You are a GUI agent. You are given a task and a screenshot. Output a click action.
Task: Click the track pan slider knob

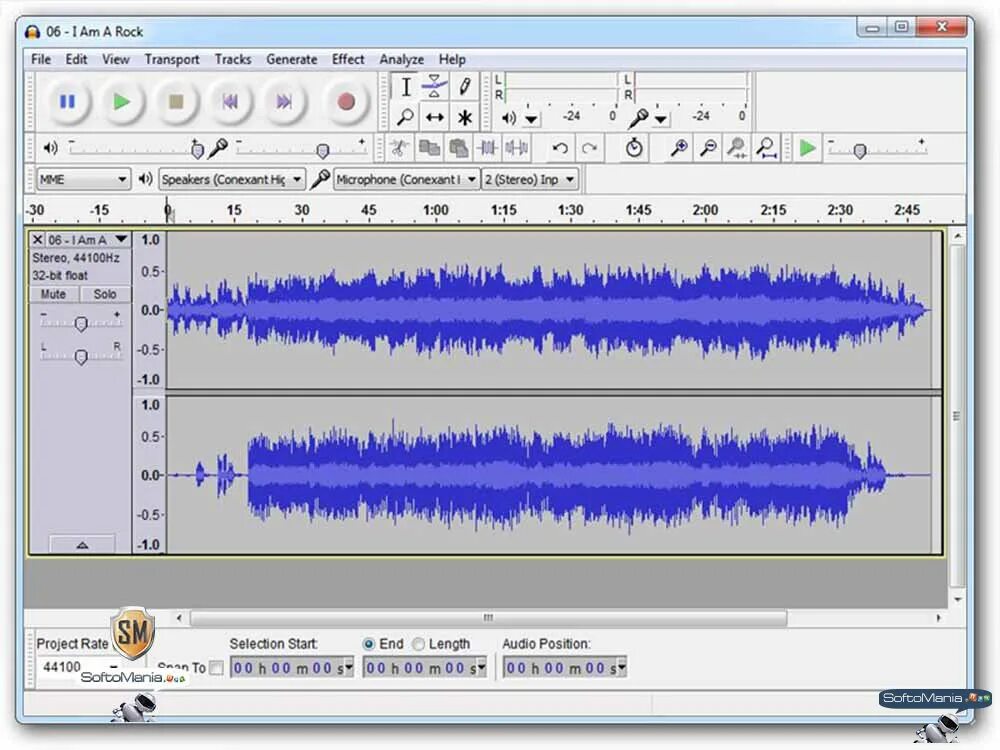click(x=81, y=357)
